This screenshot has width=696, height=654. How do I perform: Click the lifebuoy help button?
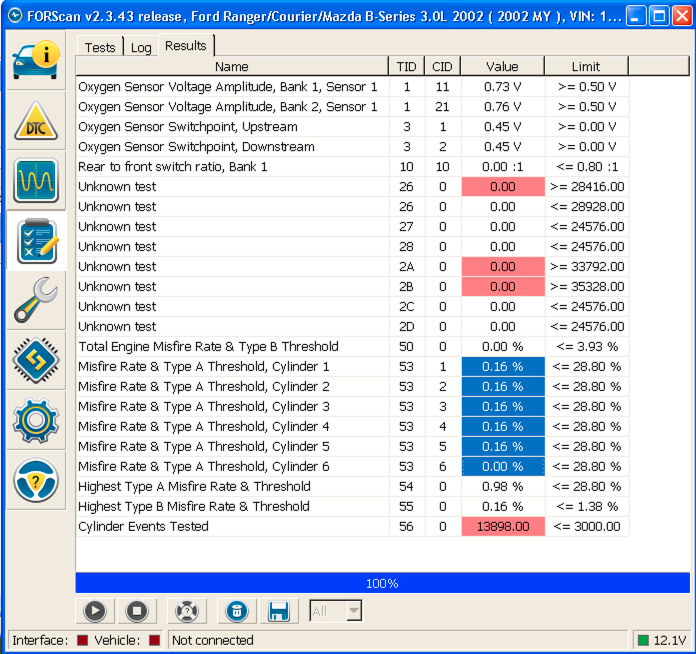pos(185,610)
